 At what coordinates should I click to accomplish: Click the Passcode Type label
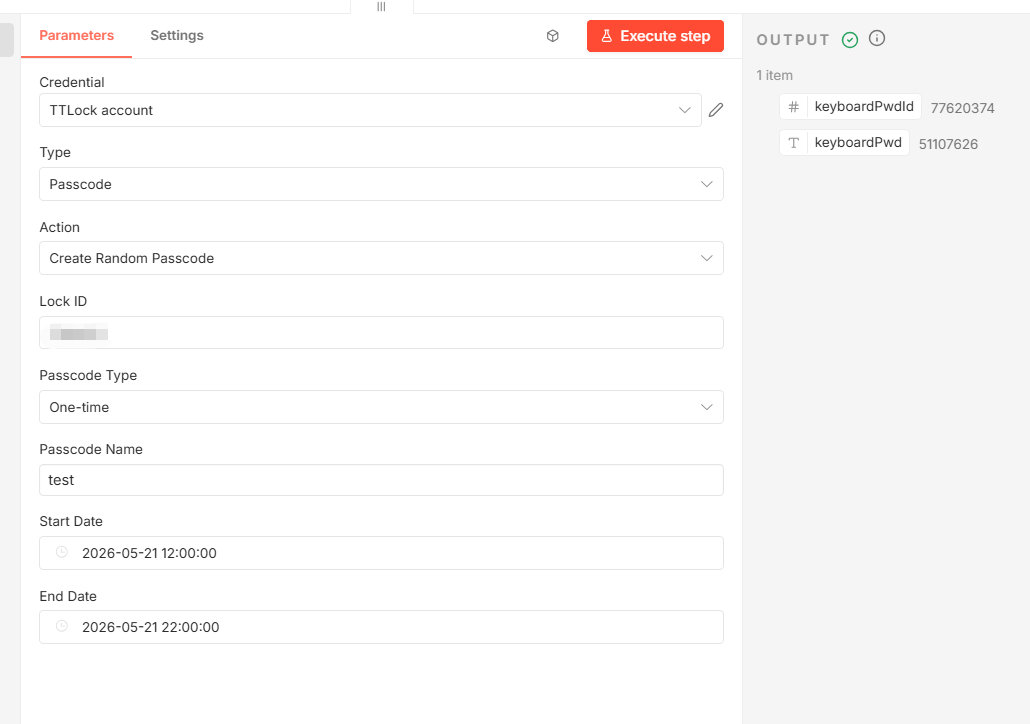(x=88, y=375)
